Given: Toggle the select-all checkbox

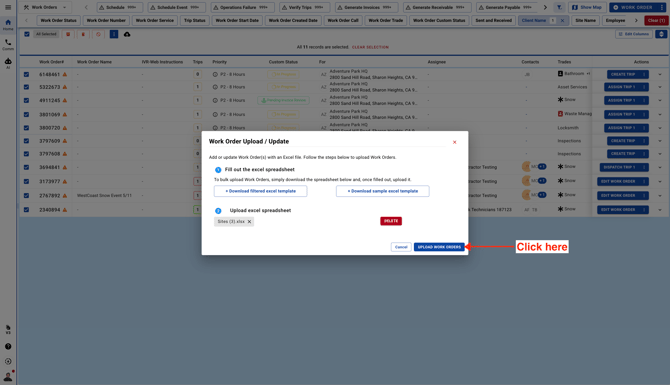Looking at the screenshot, I should [27, 34].
